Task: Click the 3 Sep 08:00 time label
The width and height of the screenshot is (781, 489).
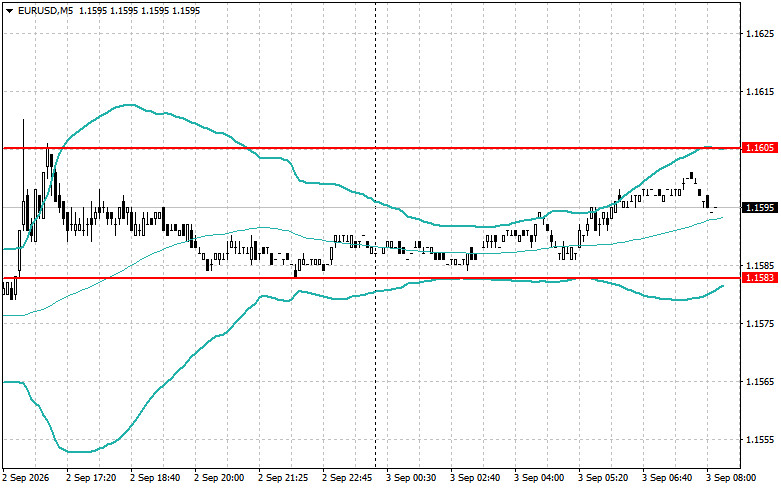Action: tap(731, 478)
